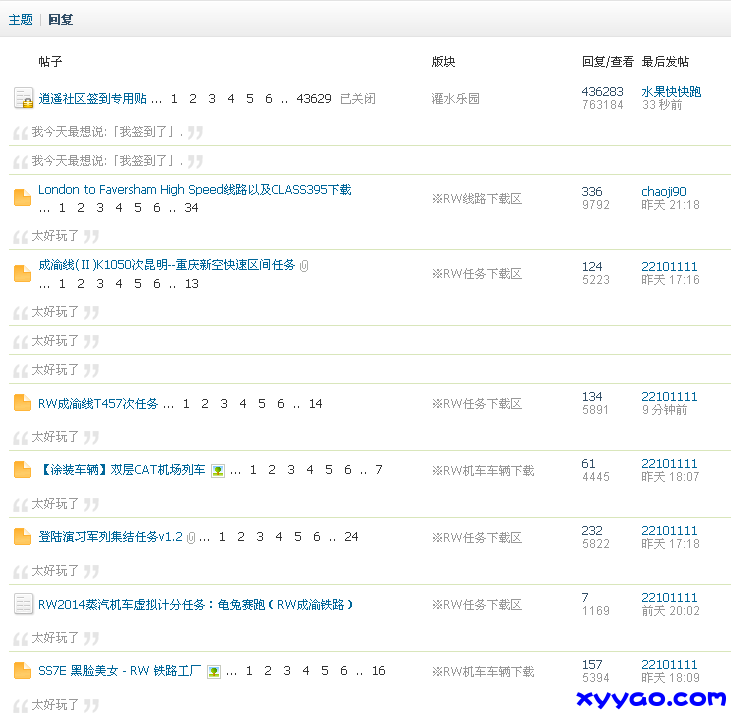The height and width of the screenshot is (715, 731).
Task: Open London to Faversham High Speed thread
Action: tap(195, 190)
